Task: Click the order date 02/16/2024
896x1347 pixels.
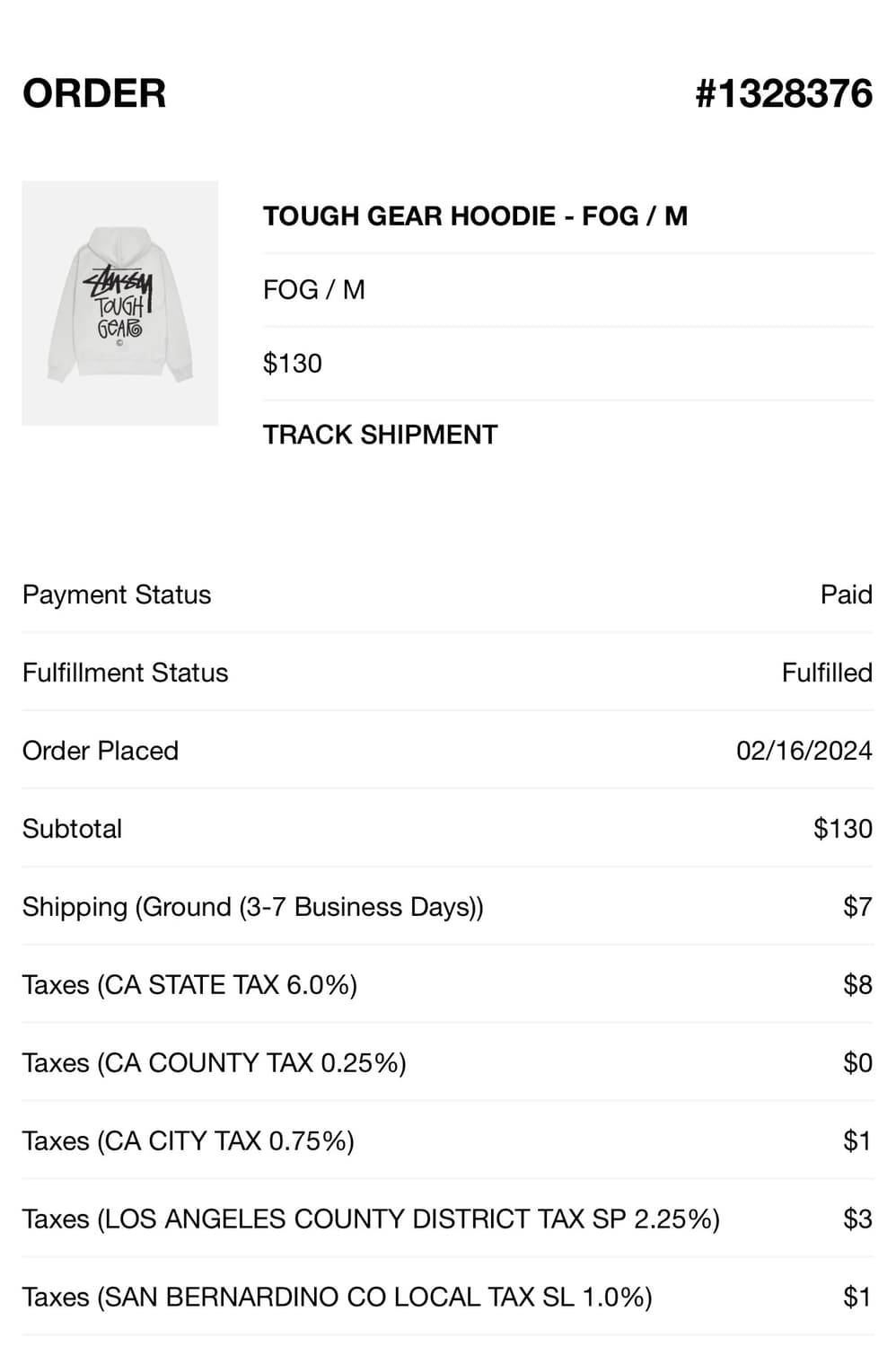Action: tap(804, 751)
